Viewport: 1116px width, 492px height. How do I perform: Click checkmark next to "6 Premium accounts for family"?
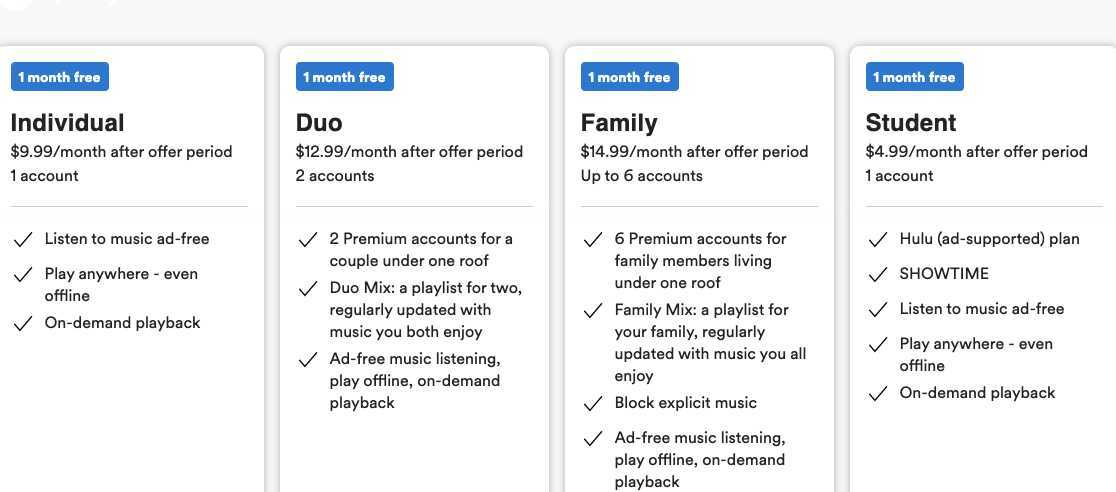593,239
